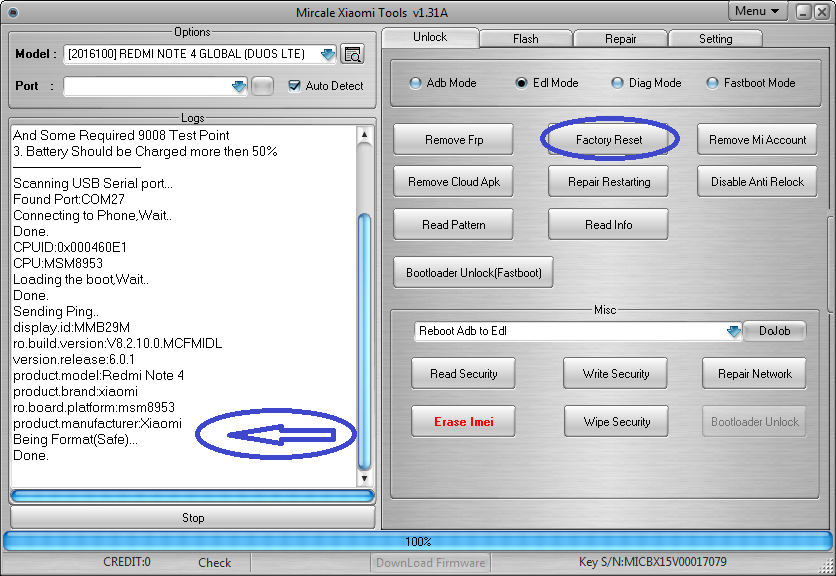
Task: Click the Remove Frp button
Action: coord(454,140)
